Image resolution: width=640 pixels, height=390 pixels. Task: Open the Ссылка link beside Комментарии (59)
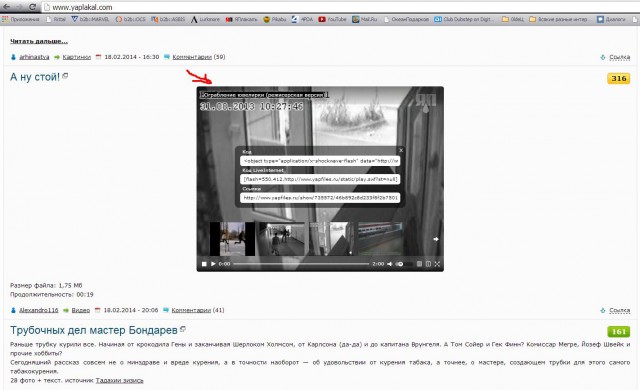point(620,58)
